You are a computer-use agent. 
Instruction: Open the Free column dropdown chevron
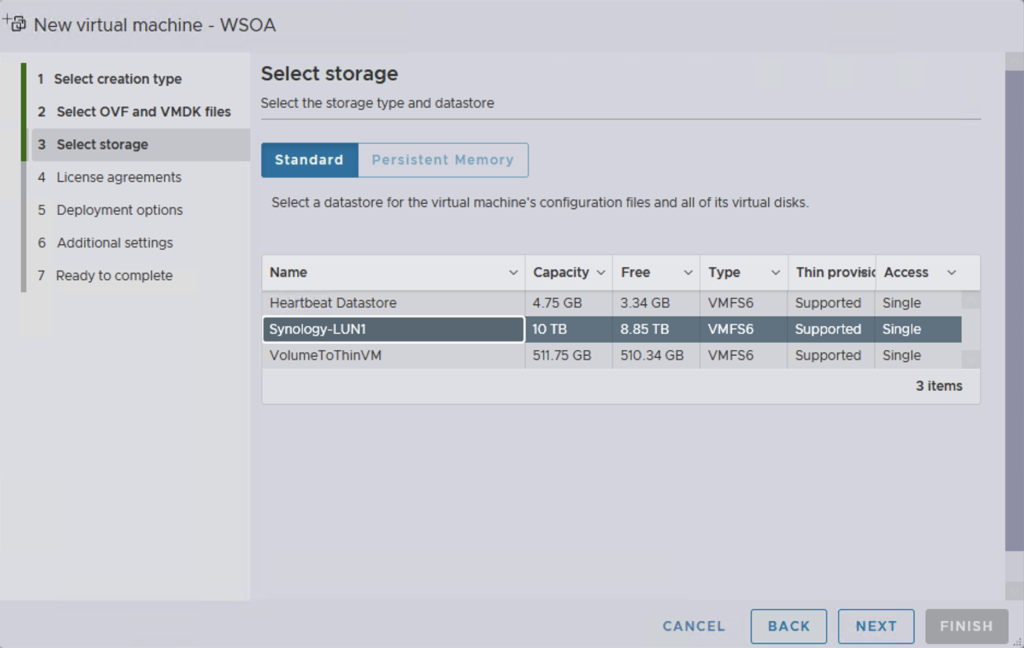(x=688, y=273)
